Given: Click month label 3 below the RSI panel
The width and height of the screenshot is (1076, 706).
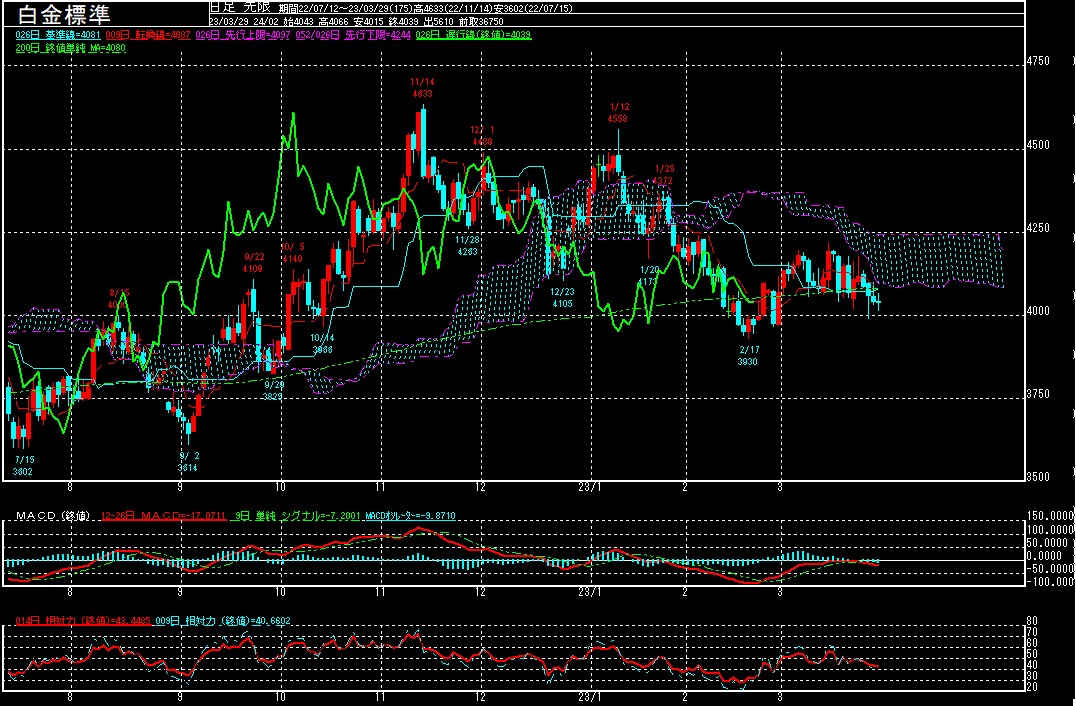Looking at the screenshot, I should [x=780, y=696].
